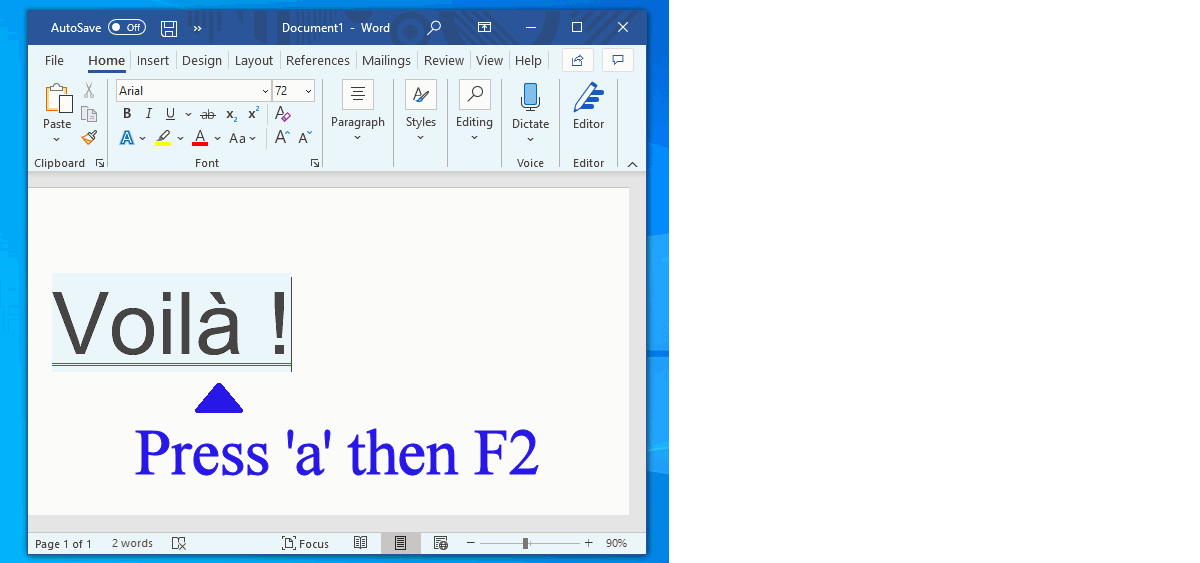Screen dimensions: 1200x563
Task: Collapse the ribbon chevron
Action: tap(632, 164)
